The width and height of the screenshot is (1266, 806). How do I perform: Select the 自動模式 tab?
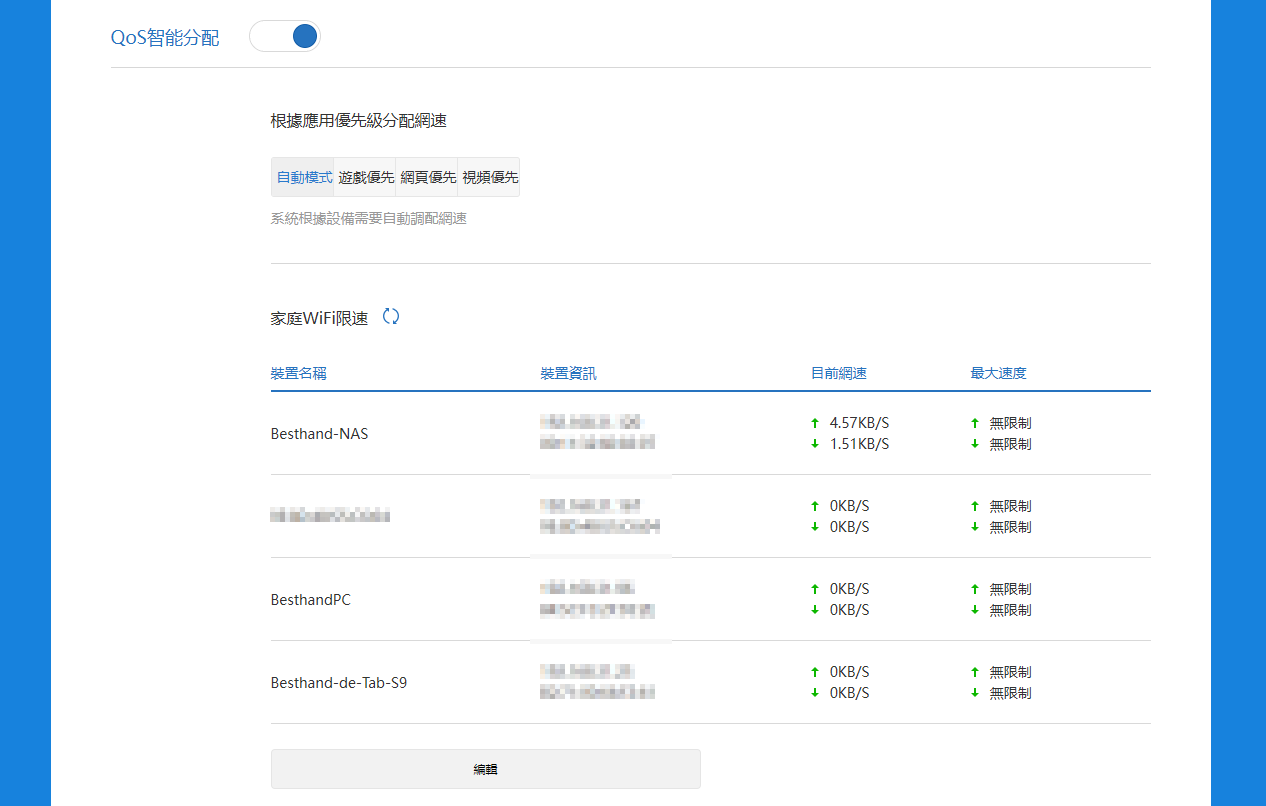[303, 177]
